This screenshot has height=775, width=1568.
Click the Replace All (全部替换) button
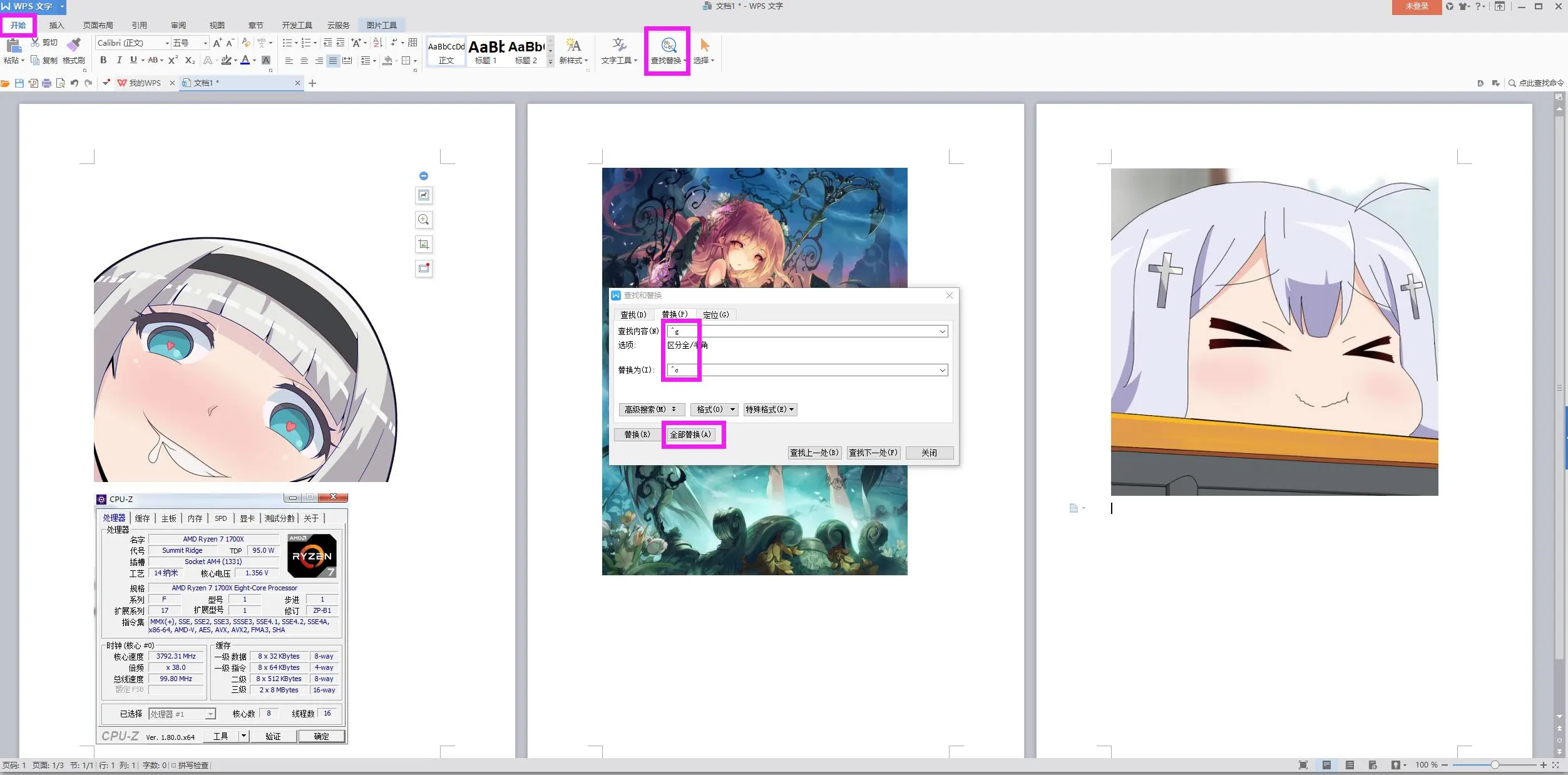pyautogui.click(x=690, y=434)
